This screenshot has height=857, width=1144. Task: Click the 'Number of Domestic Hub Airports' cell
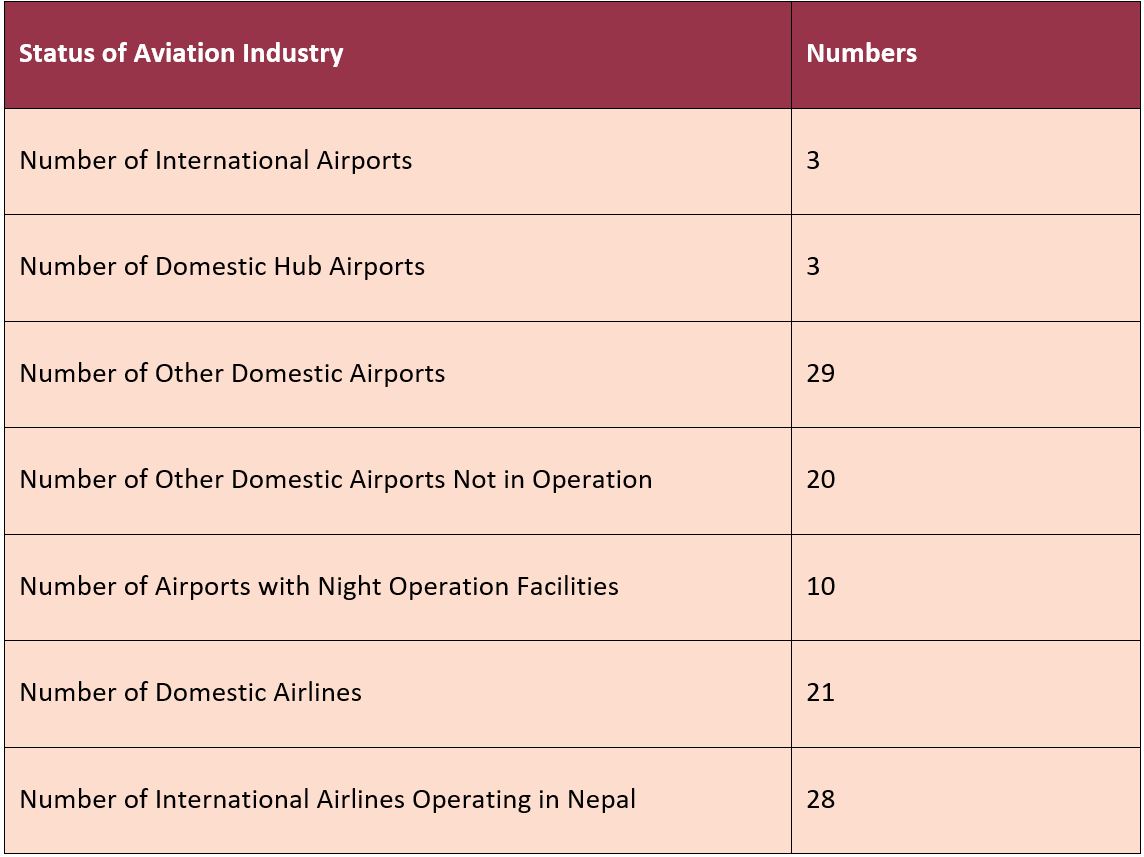[222, 267]
